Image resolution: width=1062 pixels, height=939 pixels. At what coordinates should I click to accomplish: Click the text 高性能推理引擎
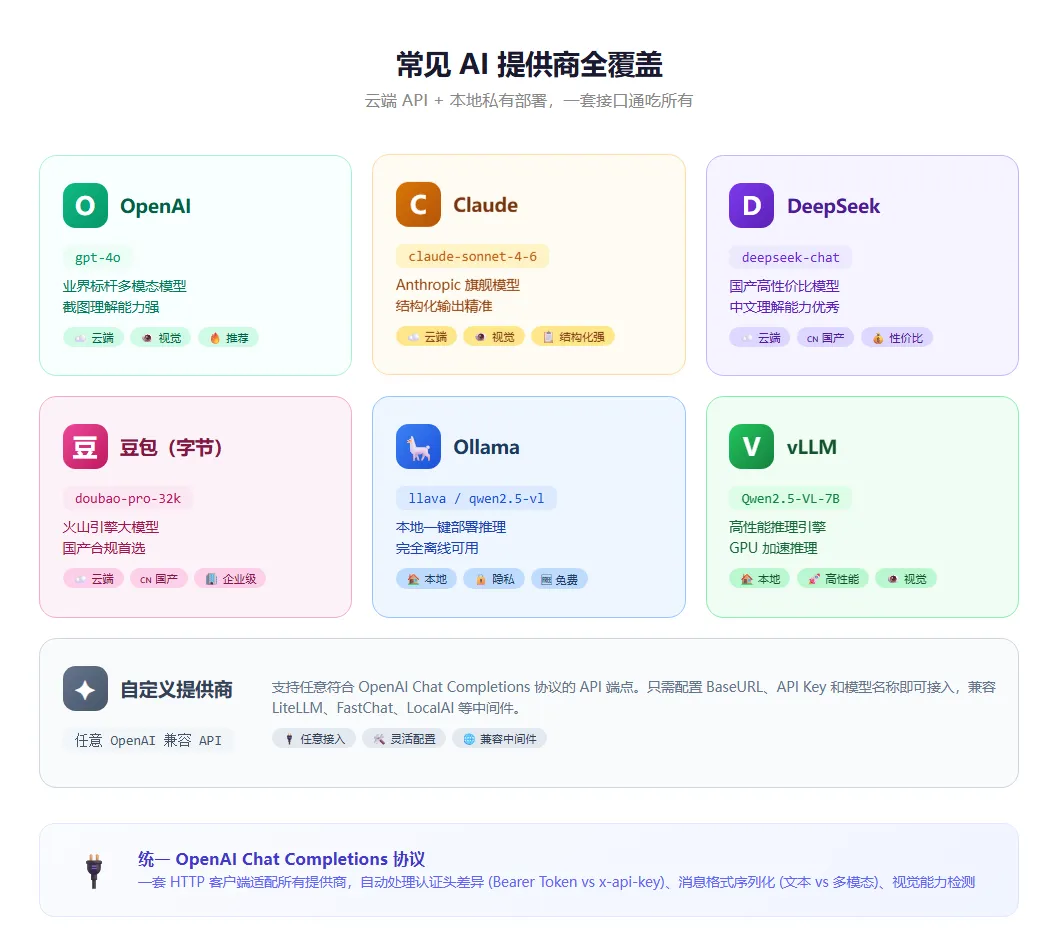click(x=778, y=527)
